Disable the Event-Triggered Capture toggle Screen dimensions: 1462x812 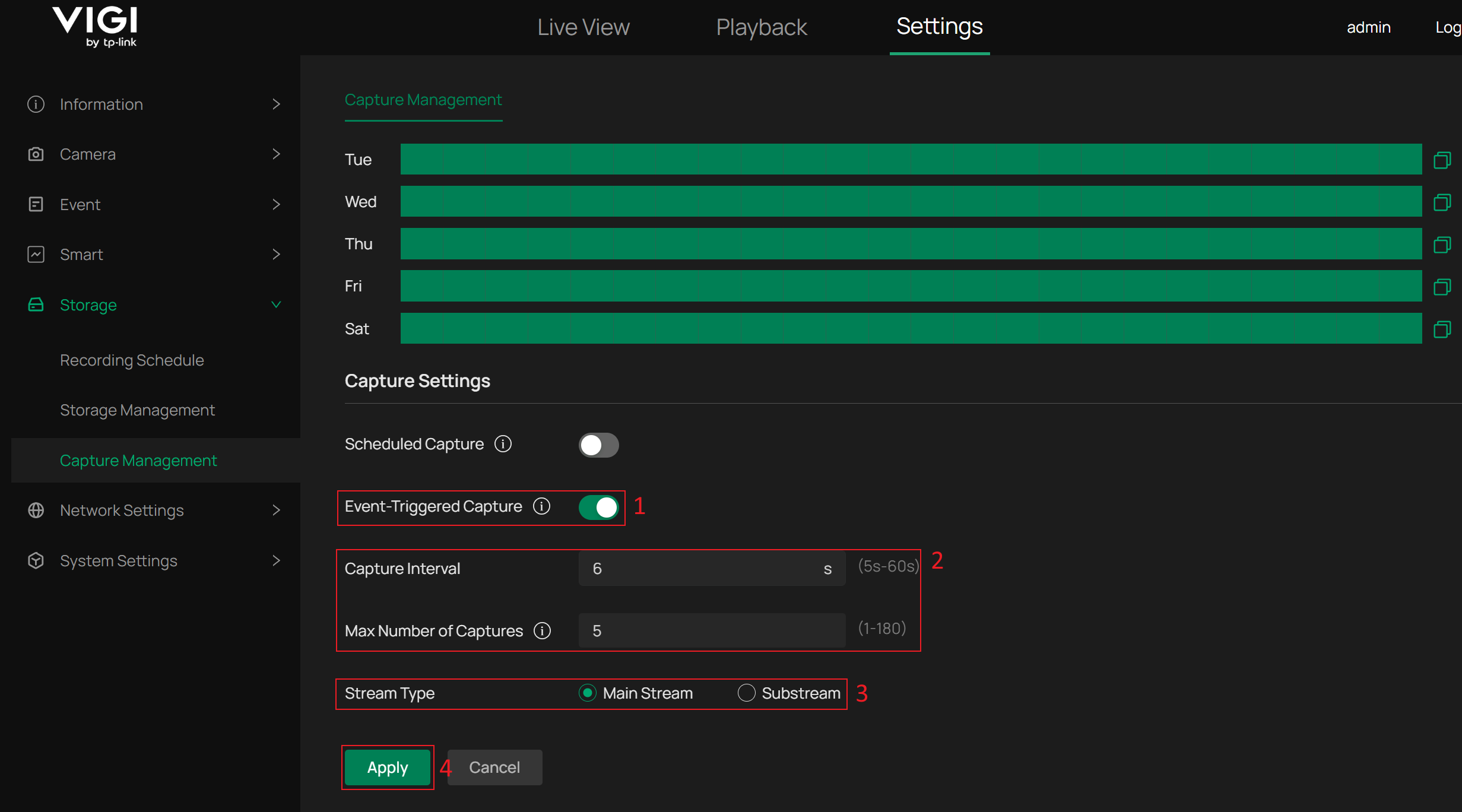pos(598,507)
